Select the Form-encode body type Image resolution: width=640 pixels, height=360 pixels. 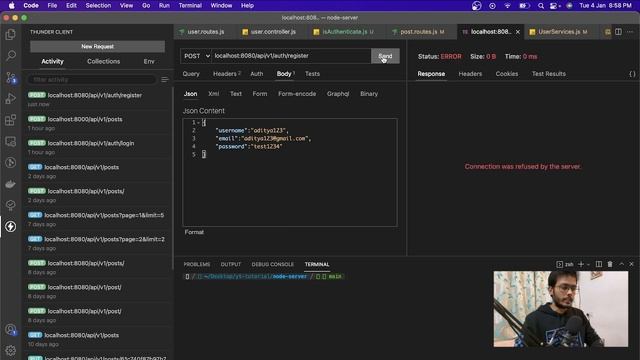tap(297, 94)
